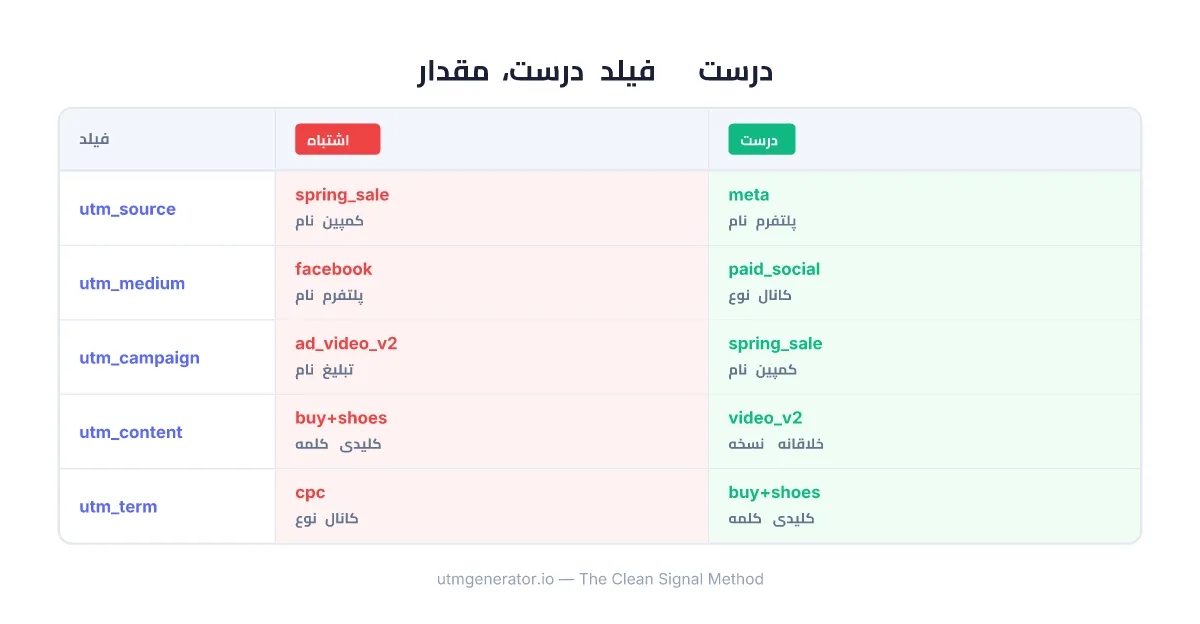Select the utm_medium field label
The height and width of the screenshot is (624, 1200).
(132, 283)
